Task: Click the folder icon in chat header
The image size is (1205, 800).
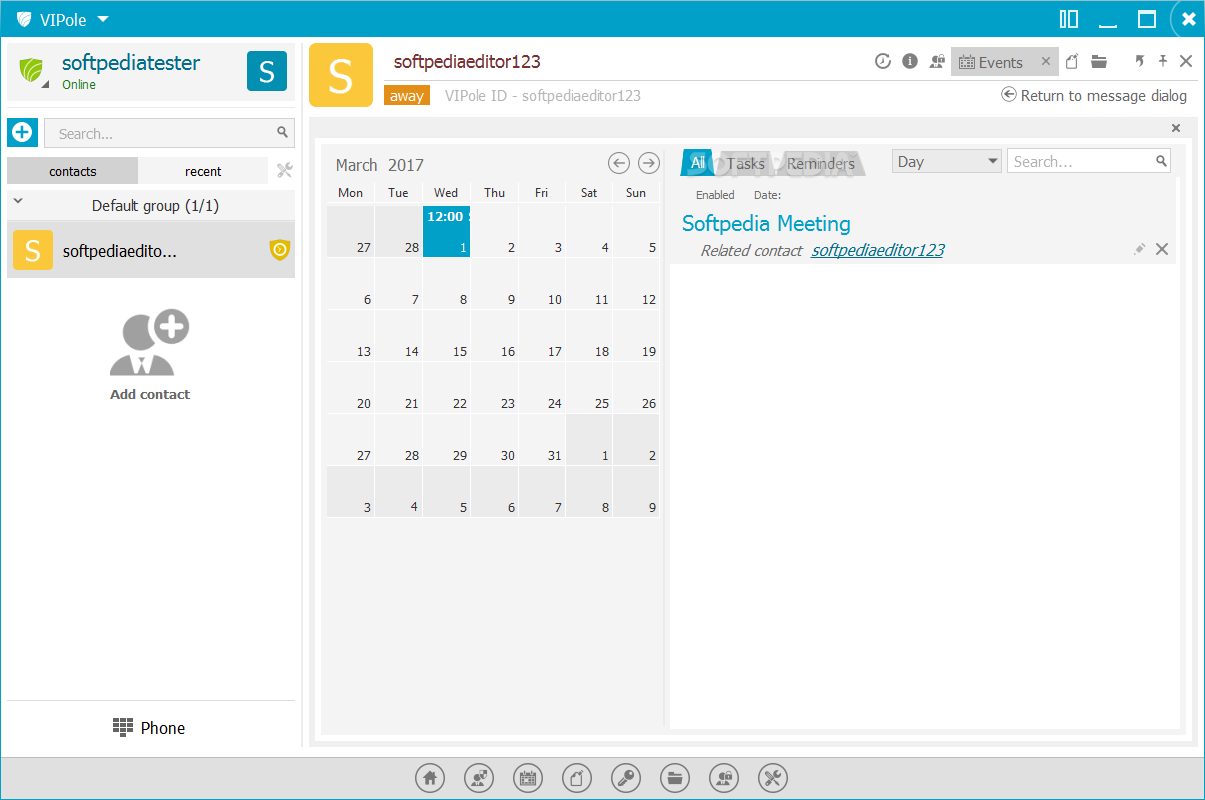Action: point(1099,61)
